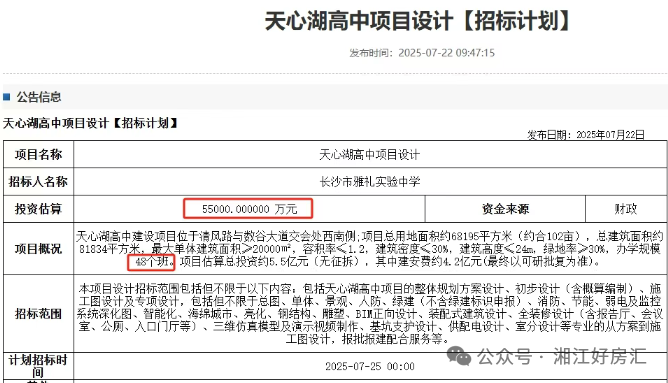Click the 项目名称 label cell
Image resolution: width=668 pixels, height=383 pixels.
click(38, 154)
